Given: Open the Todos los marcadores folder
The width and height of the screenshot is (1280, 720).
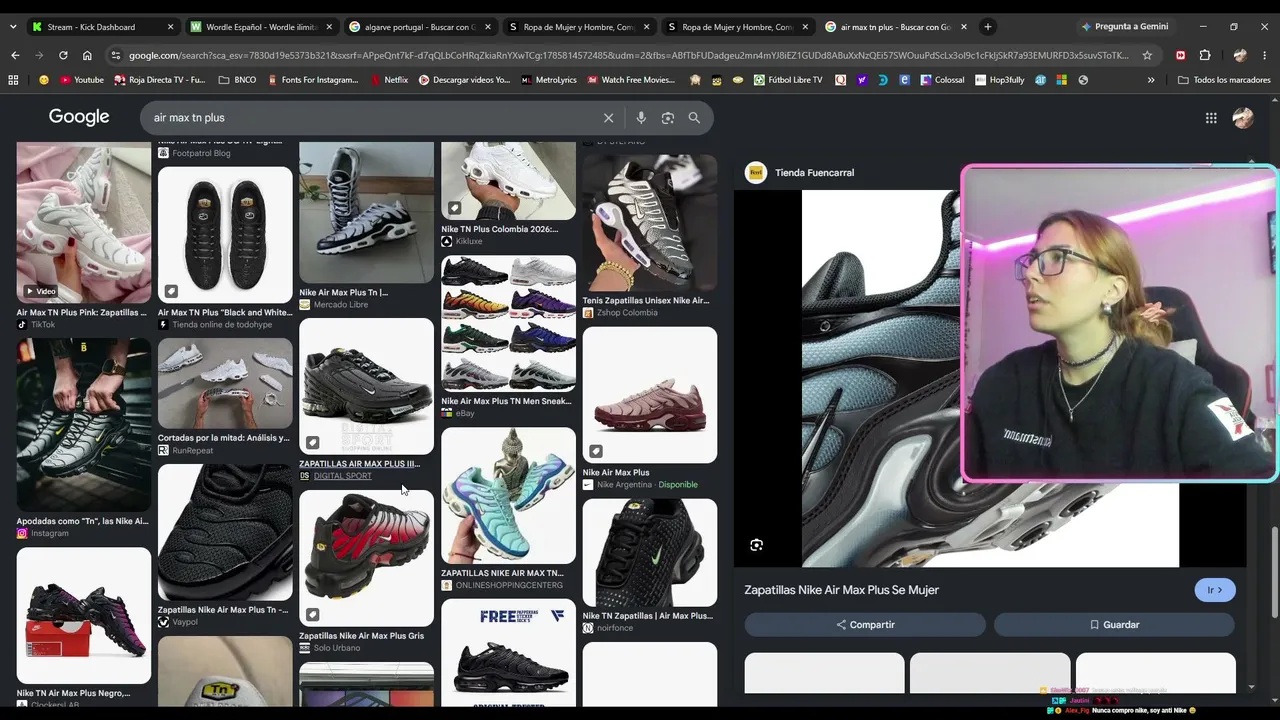Looking at the screenshot, I should (1224, 80).
